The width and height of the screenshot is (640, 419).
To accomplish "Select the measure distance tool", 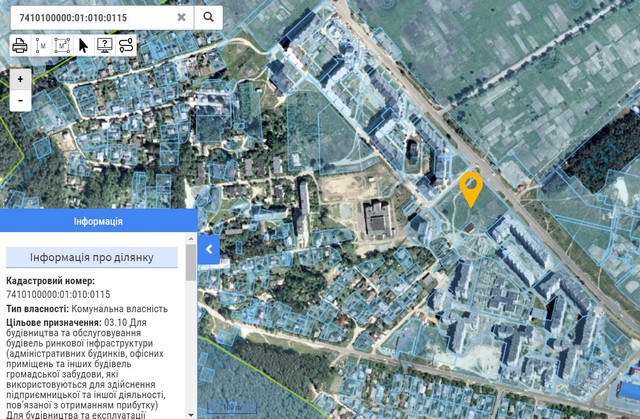I will (x=41, y=45).
